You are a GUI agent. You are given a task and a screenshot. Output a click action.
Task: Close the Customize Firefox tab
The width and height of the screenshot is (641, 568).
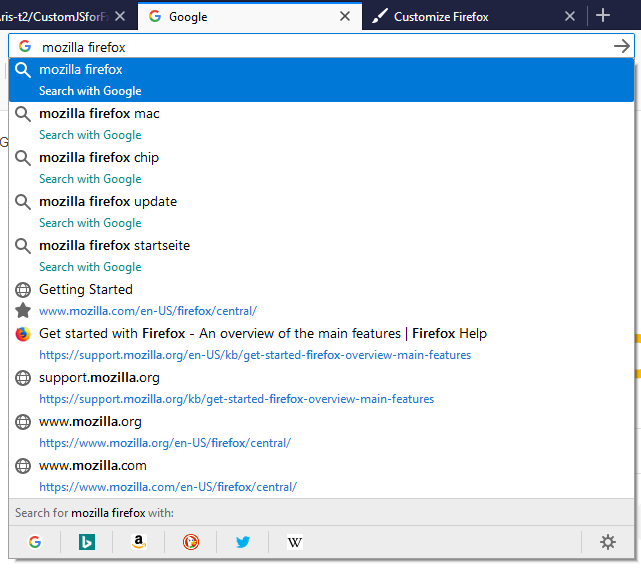[x=570, y=16]
